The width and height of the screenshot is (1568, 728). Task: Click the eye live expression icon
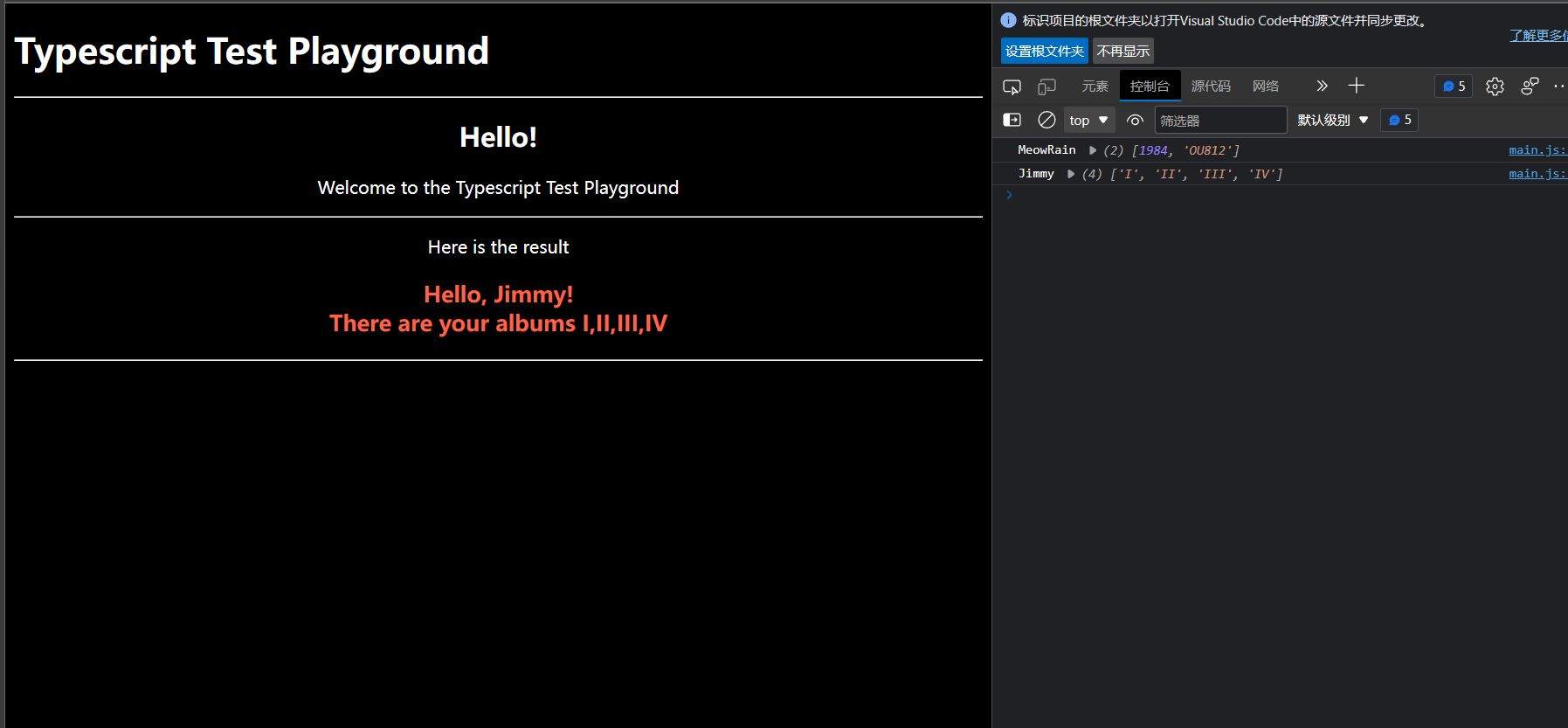click(x=1135, y=120)
